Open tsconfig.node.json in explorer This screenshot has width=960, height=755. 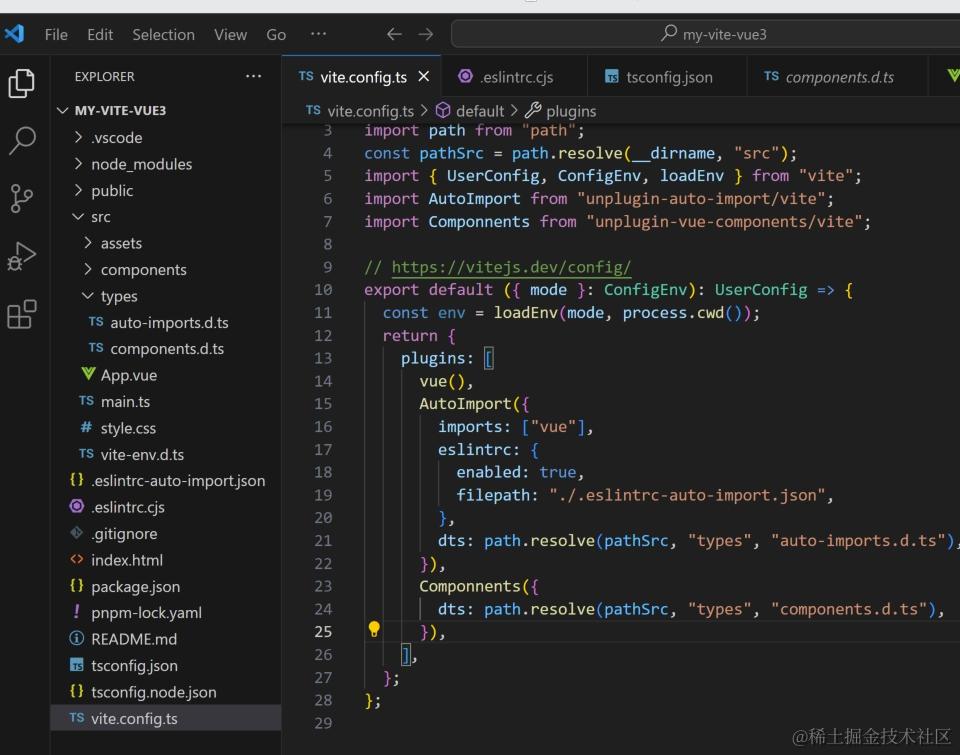(x=154, y=692)
